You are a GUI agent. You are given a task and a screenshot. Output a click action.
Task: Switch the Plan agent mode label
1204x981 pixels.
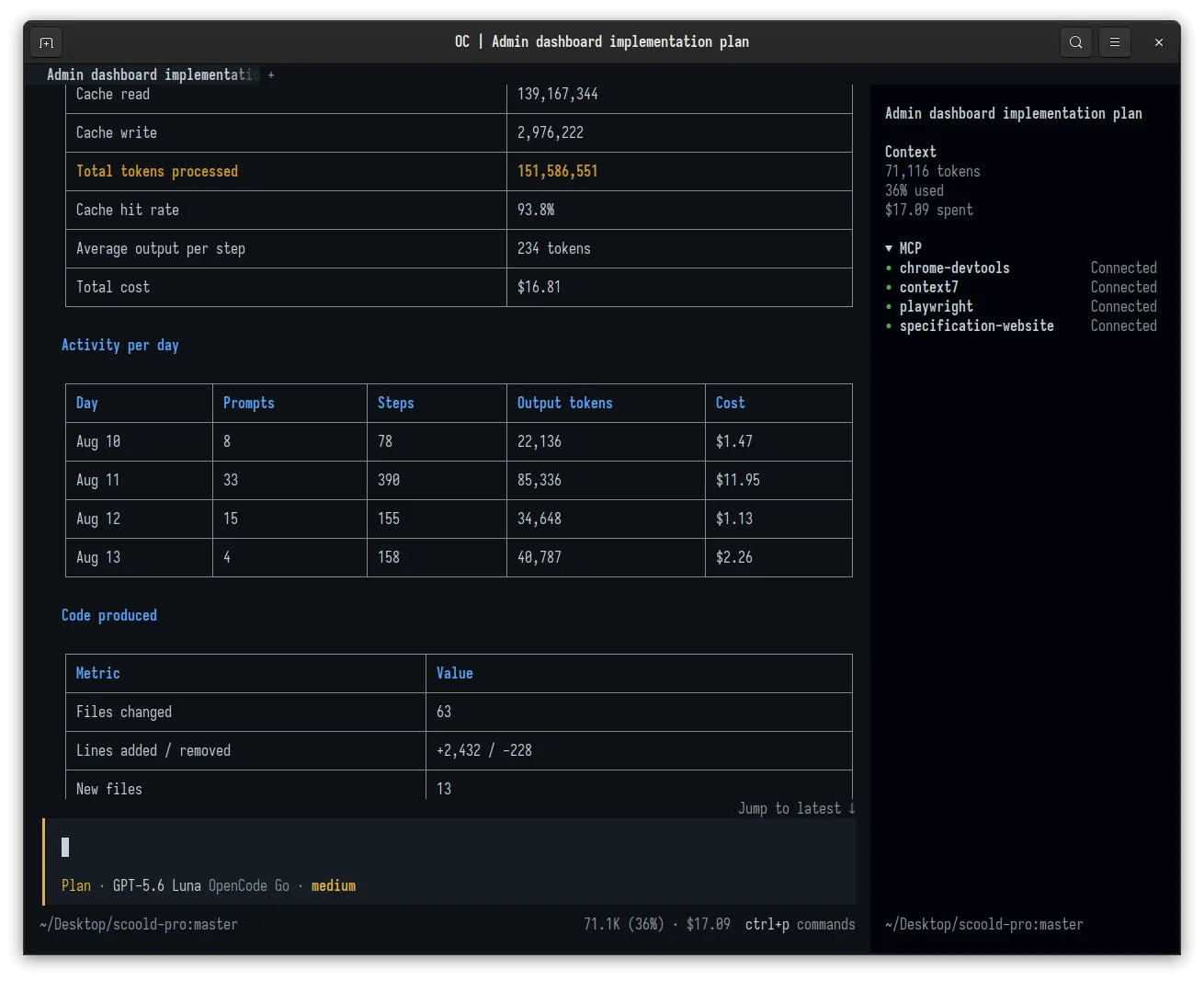[76, 886]
